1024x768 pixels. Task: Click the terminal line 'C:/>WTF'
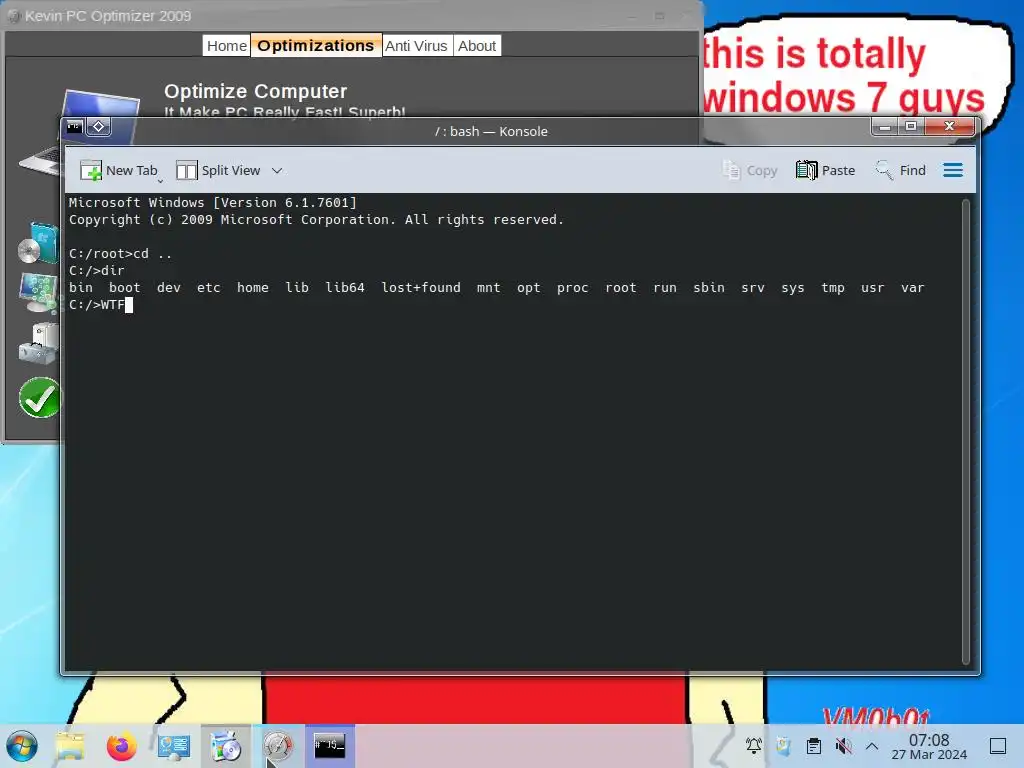[x=97, y=304]
